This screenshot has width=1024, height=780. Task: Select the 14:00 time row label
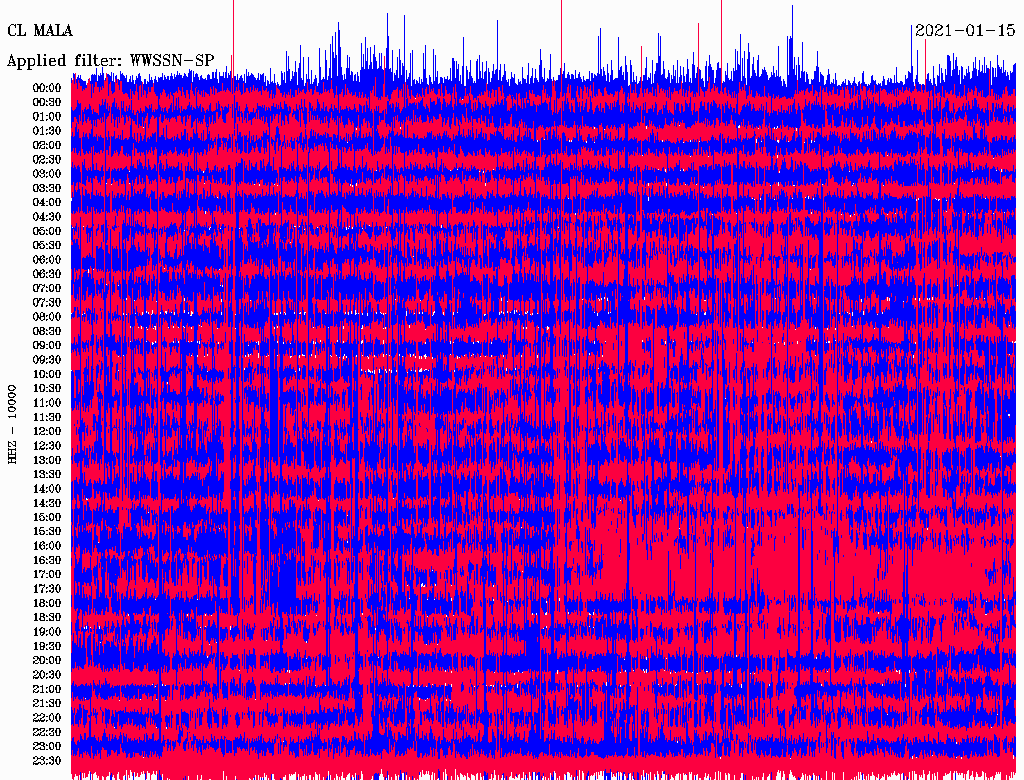pyautogui.click(x=47, y=489)
